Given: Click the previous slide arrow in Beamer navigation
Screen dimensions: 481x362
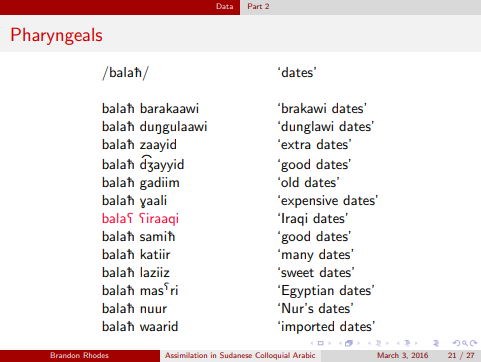Looking at the screenshot, I should (312, 343).
